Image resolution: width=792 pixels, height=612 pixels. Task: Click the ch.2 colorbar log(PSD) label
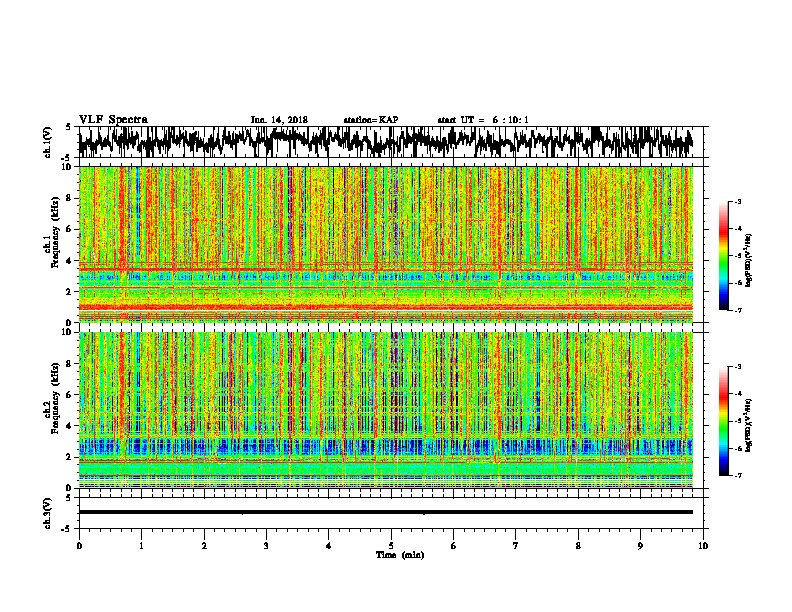tap(749, 425)
